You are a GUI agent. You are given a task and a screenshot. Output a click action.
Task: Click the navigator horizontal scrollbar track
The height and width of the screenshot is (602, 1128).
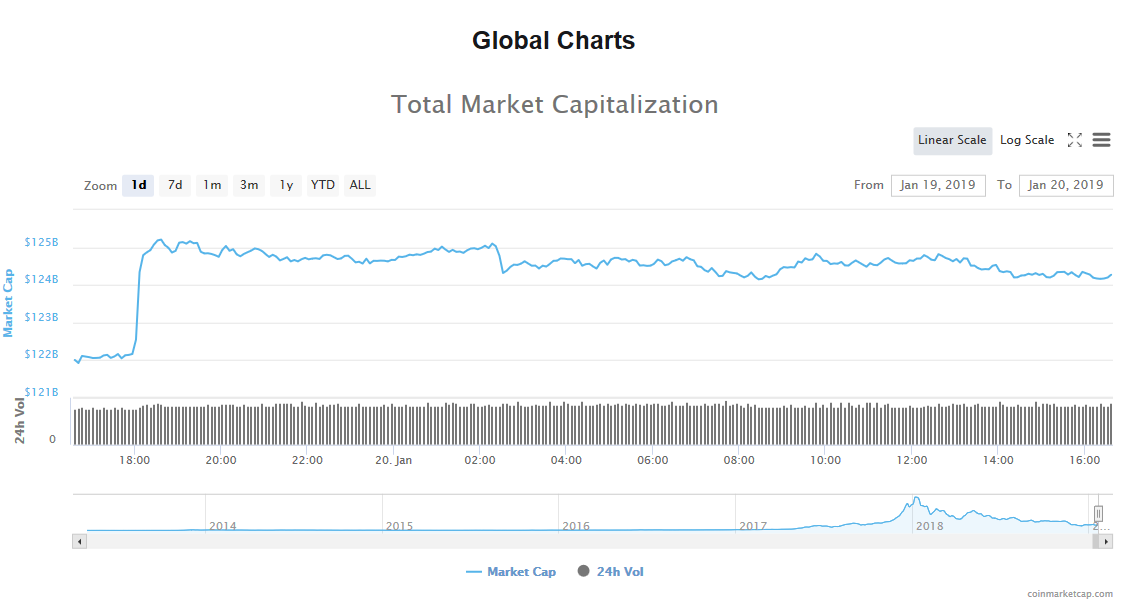(590, 541)
